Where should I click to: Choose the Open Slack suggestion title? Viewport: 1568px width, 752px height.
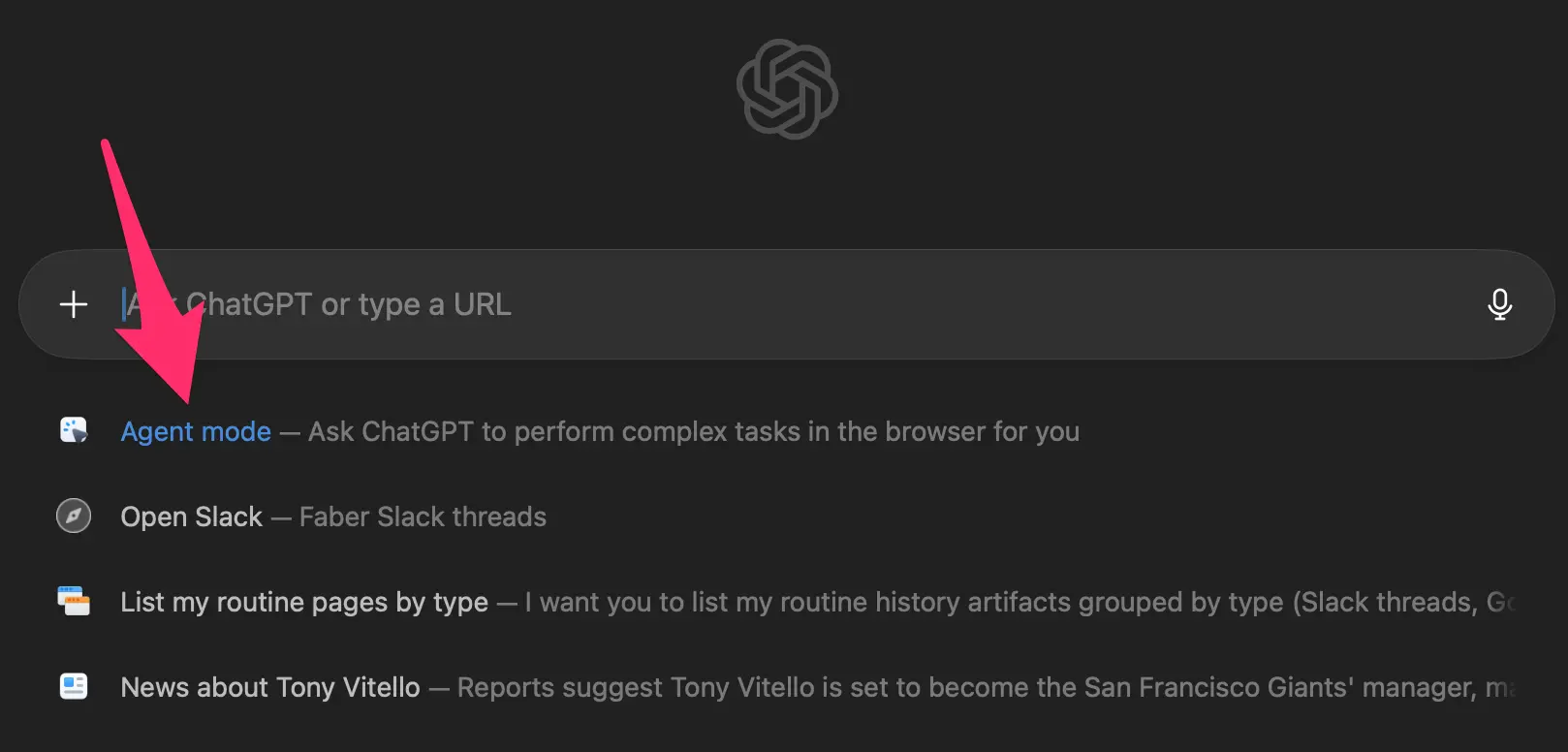point(191,517)
